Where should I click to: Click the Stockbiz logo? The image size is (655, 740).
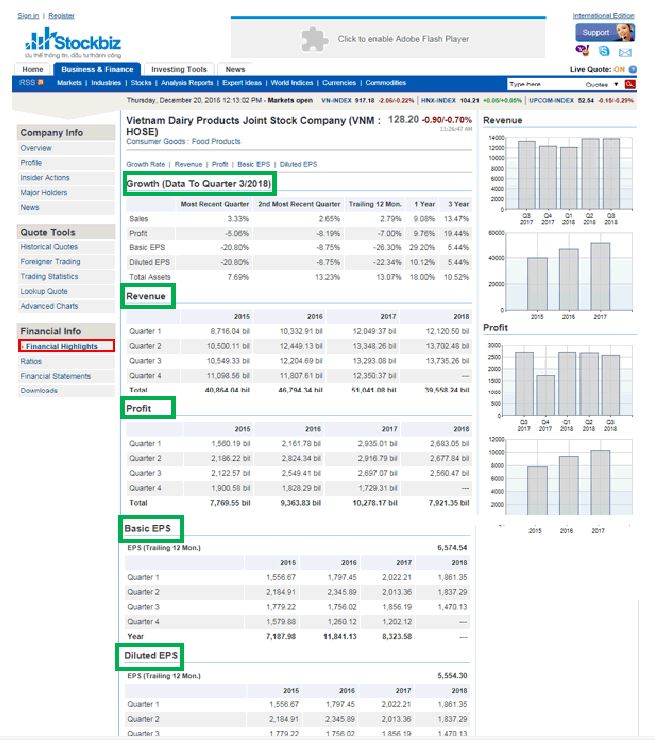point(74,43)
